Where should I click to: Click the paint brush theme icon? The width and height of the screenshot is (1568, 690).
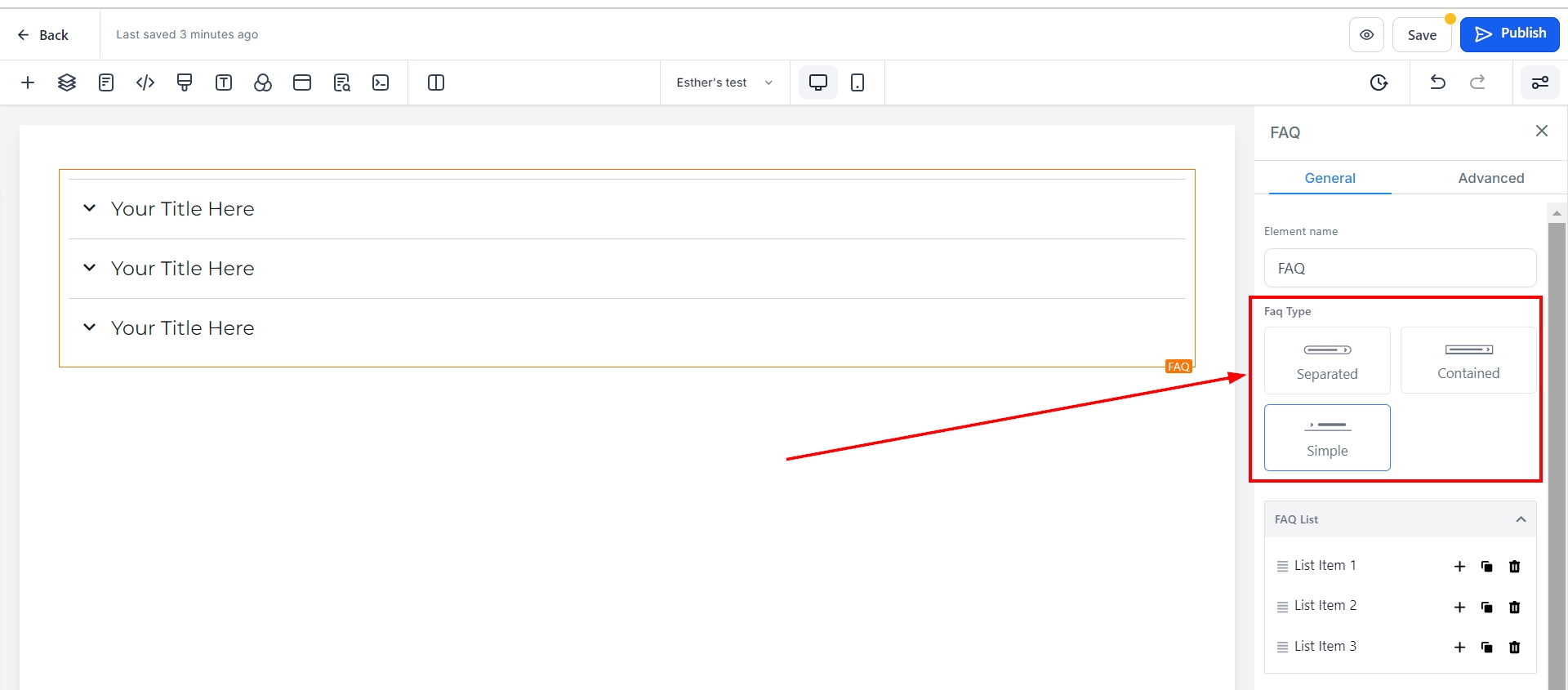[x=185, y=82]
